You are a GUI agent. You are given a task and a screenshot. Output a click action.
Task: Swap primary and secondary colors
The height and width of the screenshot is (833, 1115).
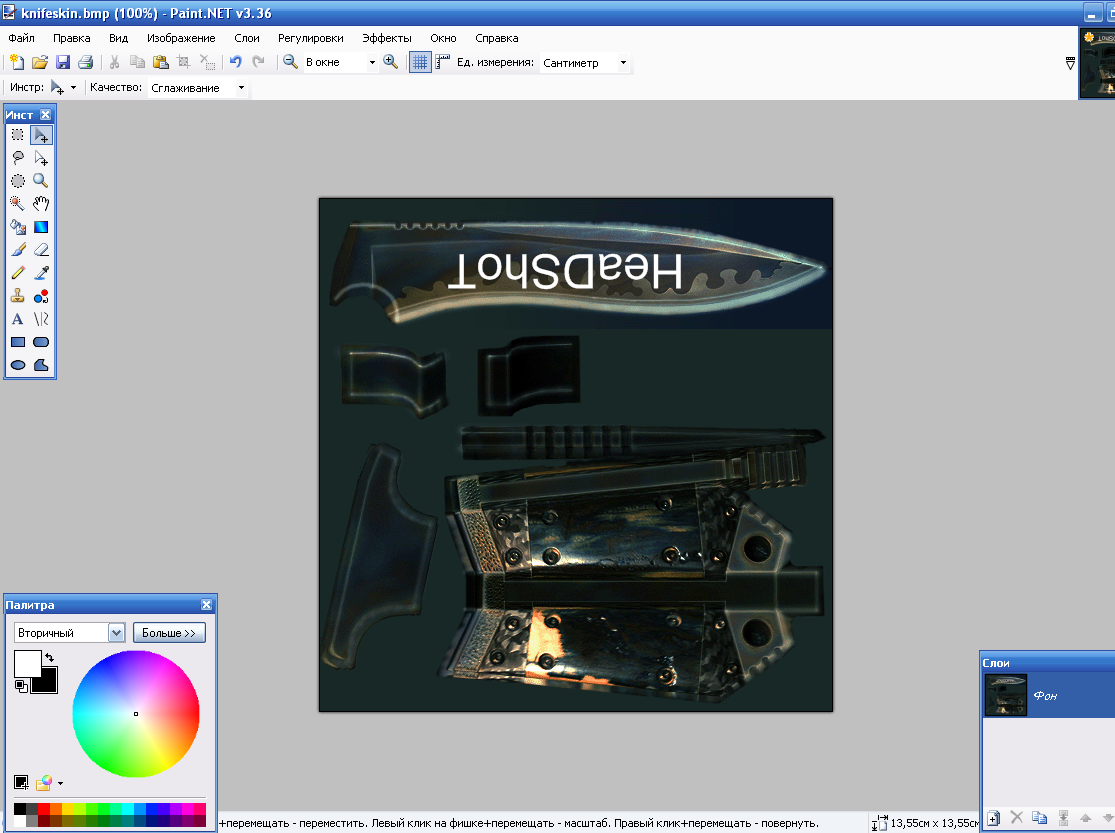tap(49, 657)
